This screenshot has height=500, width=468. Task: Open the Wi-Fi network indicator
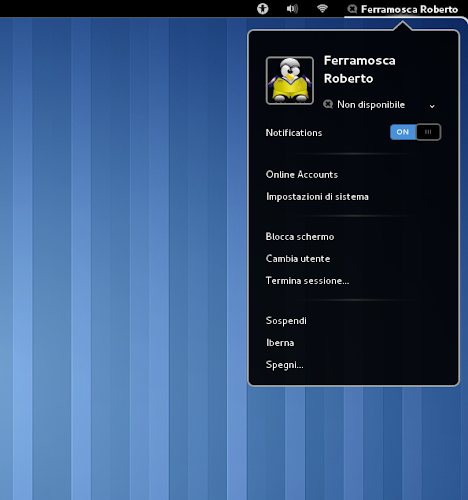[x=322, y=9]
